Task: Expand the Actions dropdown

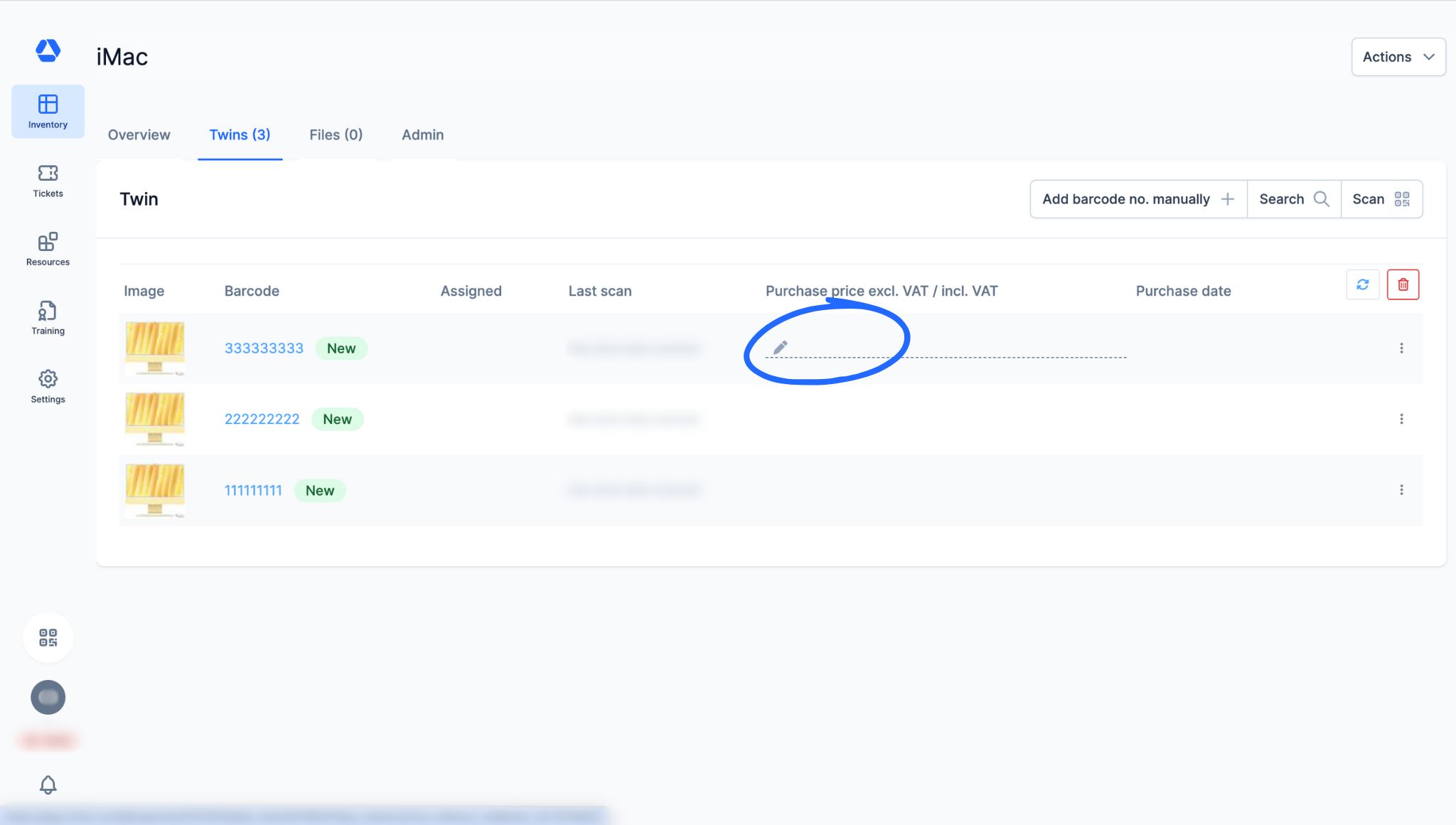Action: tap(1398, 57)
